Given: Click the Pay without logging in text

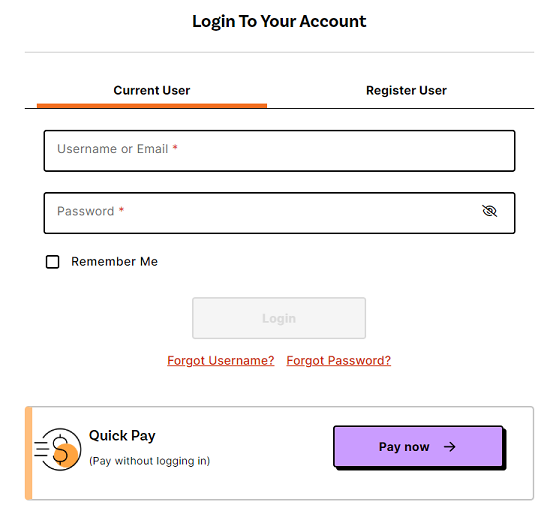Looking at the screenshot, I should [x=149, y=461].
